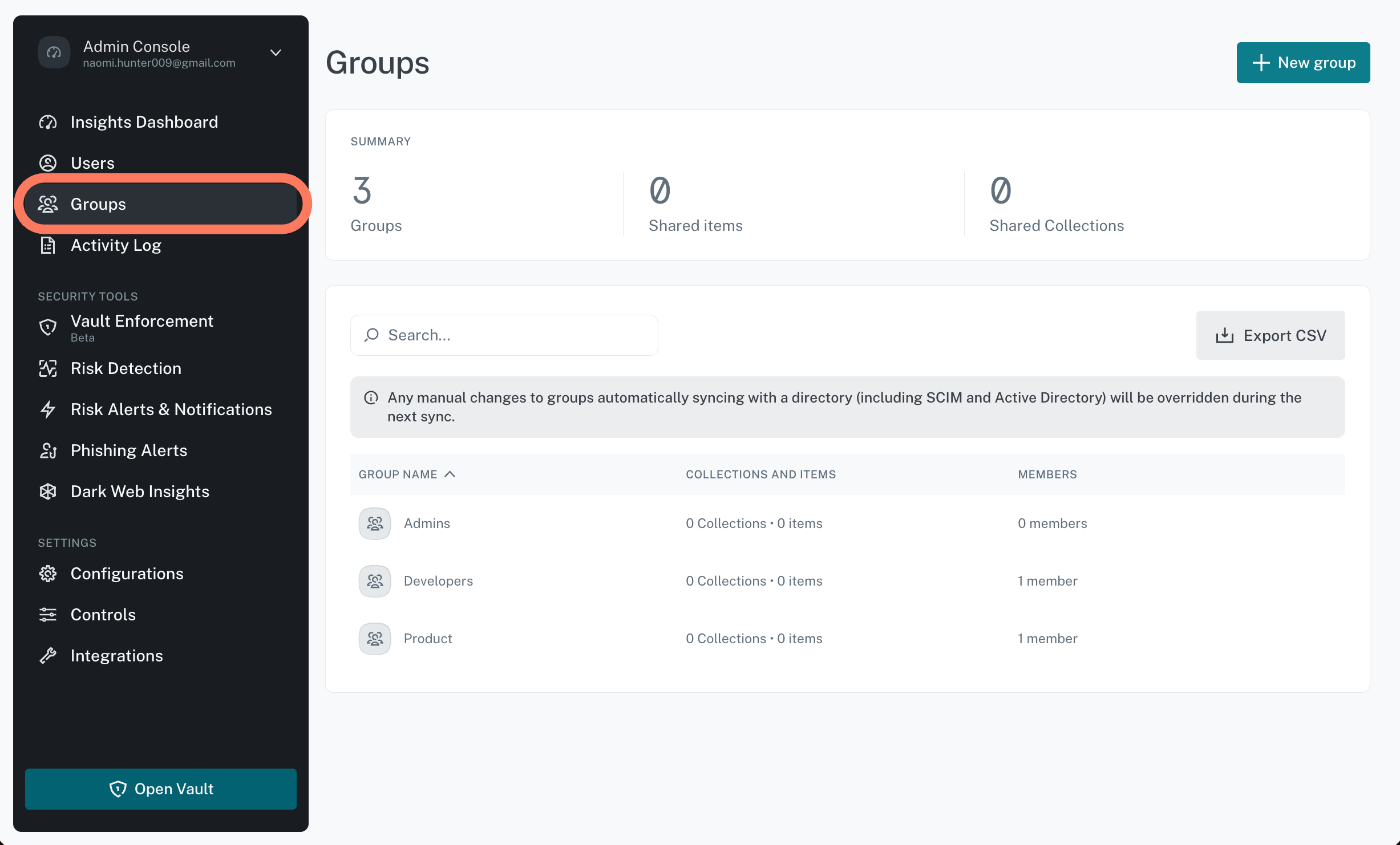This screenshot has width=1400, height=845.
Task: Click the Activity Log document icon
Action: pyautogui.click(x=48, y=245)
